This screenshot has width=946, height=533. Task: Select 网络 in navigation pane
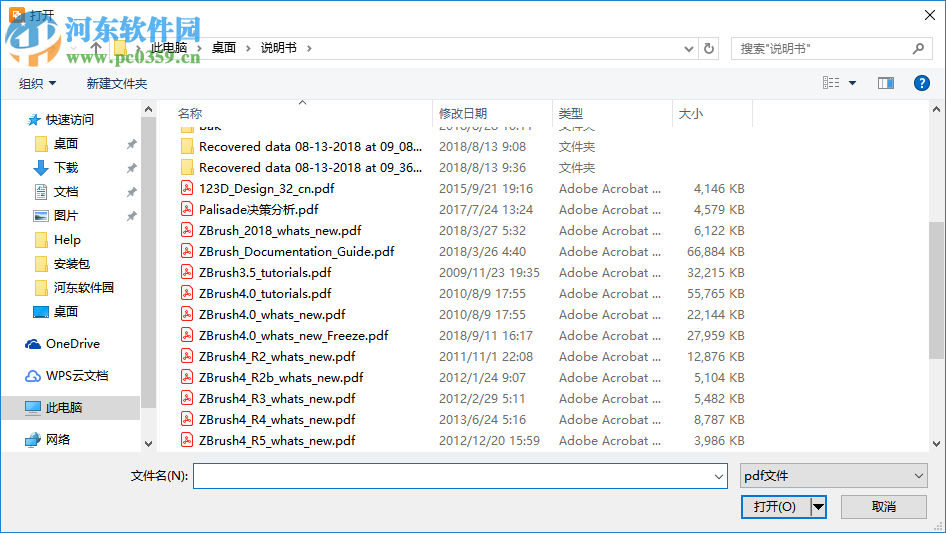(57, 439)
